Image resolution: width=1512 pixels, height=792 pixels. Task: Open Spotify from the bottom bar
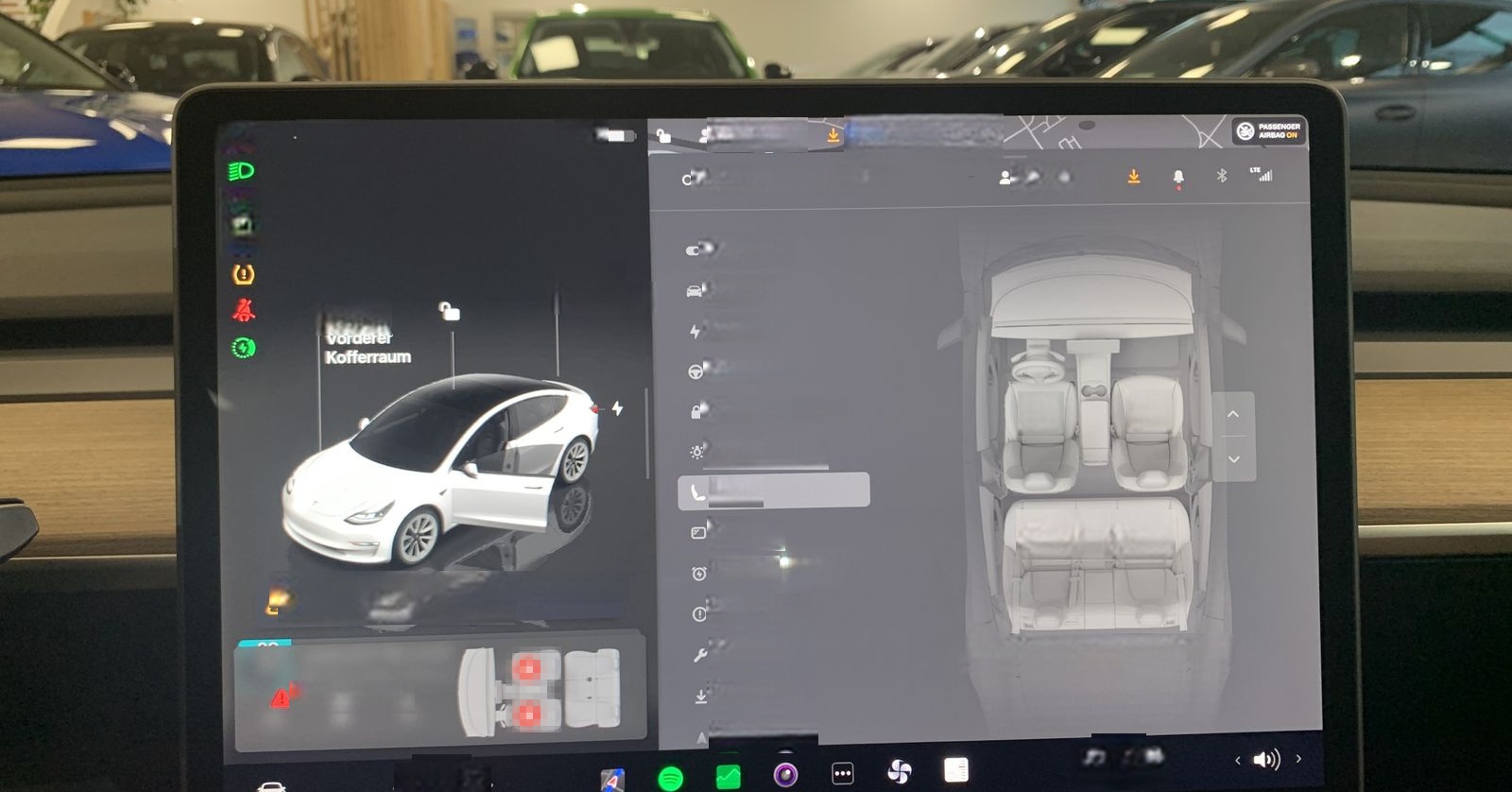[670, 778]
